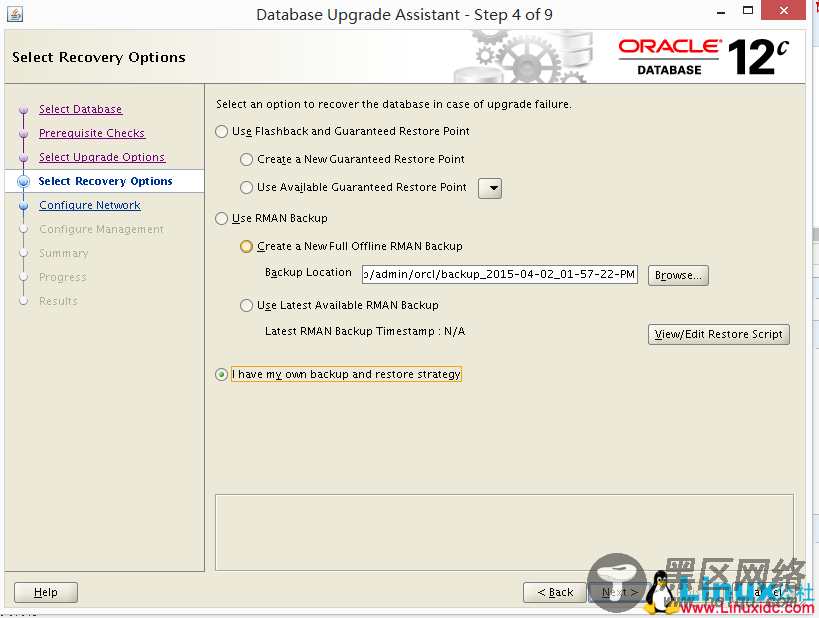819x618 pixels.
Task: Select the Use RMAN Backup option
Action: coord(221,218)
